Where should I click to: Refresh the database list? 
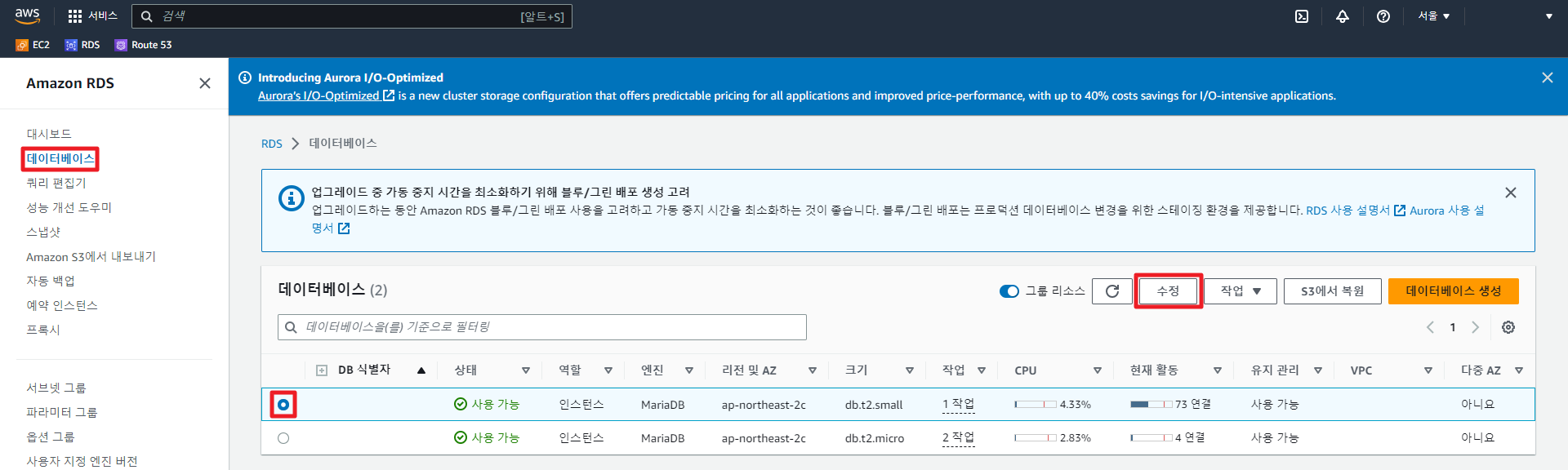[x=1112, y=291]
